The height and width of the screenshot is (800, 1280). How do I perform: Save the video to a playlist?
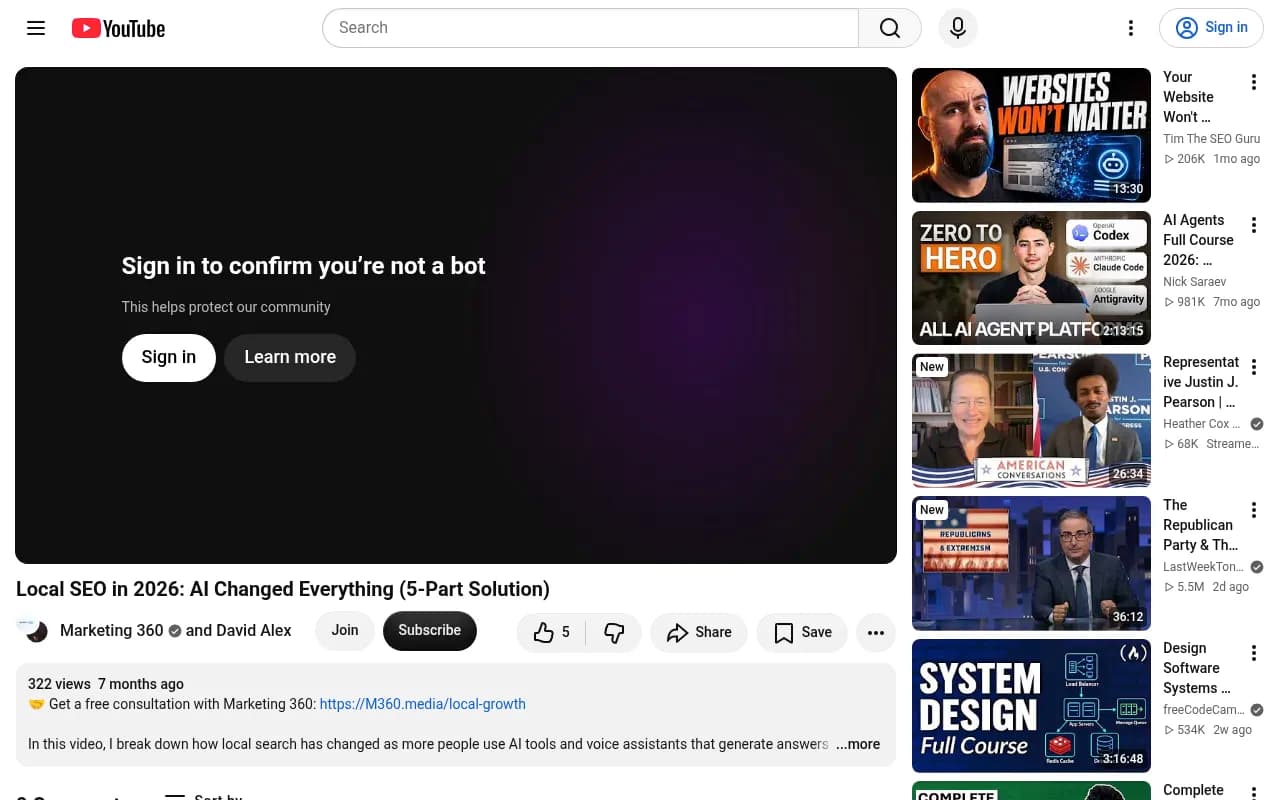click(802, 632)
